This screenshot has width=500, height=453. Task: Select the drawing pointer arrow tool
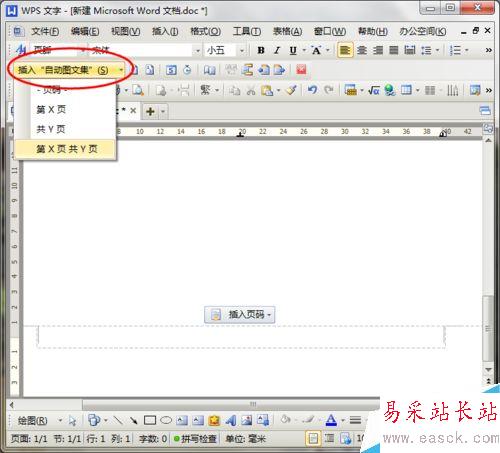pyautogui.click(x=72, y=421)
